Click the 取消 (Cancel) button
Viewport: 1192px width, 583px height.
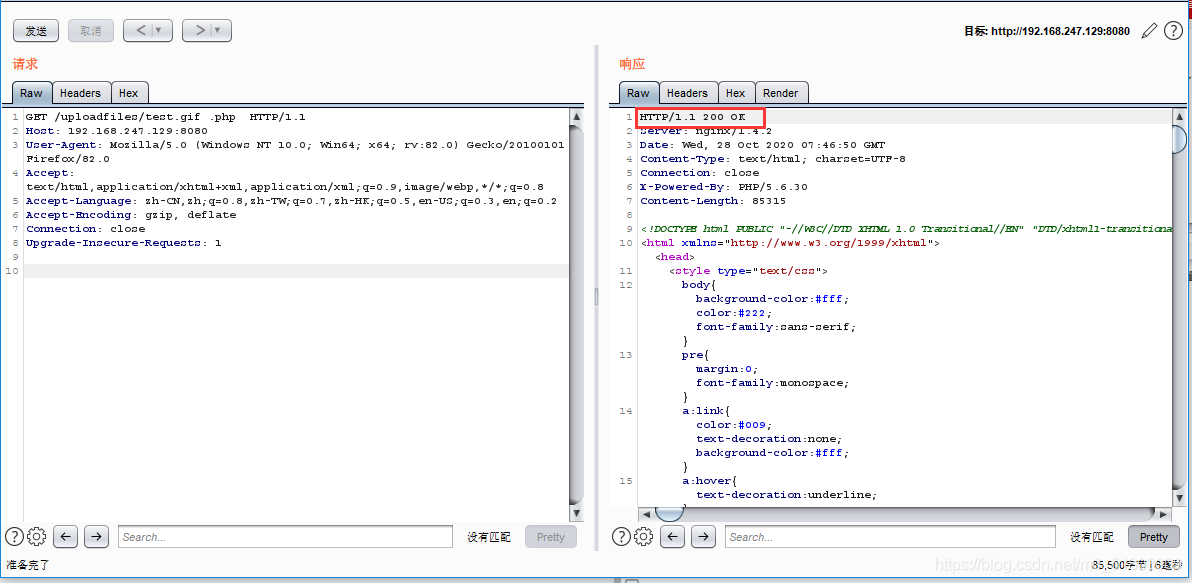tap(91, 31)
